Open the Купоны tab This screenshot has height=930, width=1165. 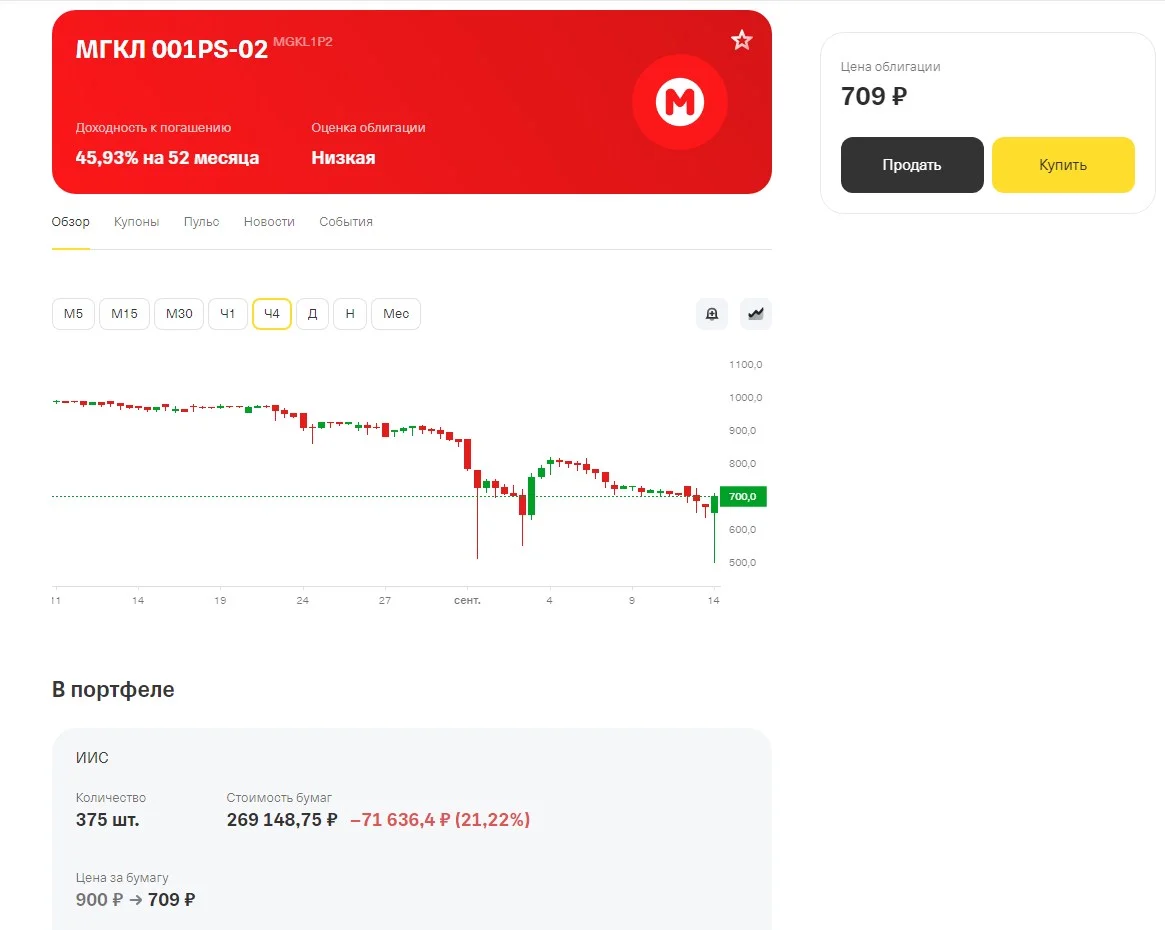[137, 221]
